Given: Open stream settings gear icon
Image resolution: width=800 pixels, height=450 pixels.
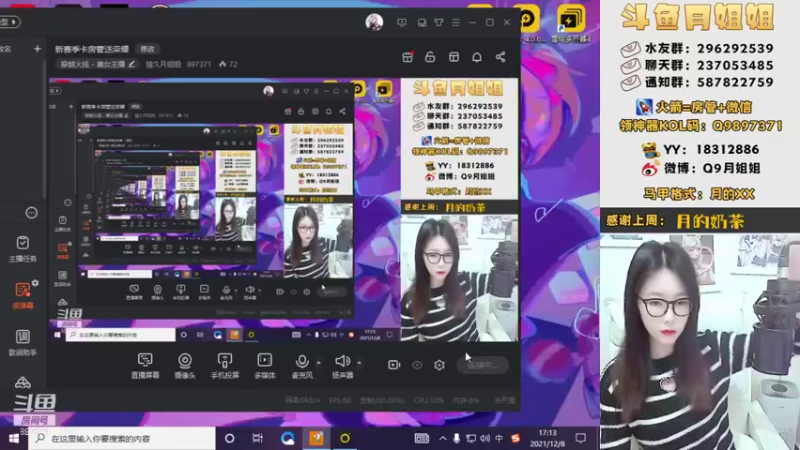Looking at the screenshot, I should pyautogui.click(x=439, y=365).
